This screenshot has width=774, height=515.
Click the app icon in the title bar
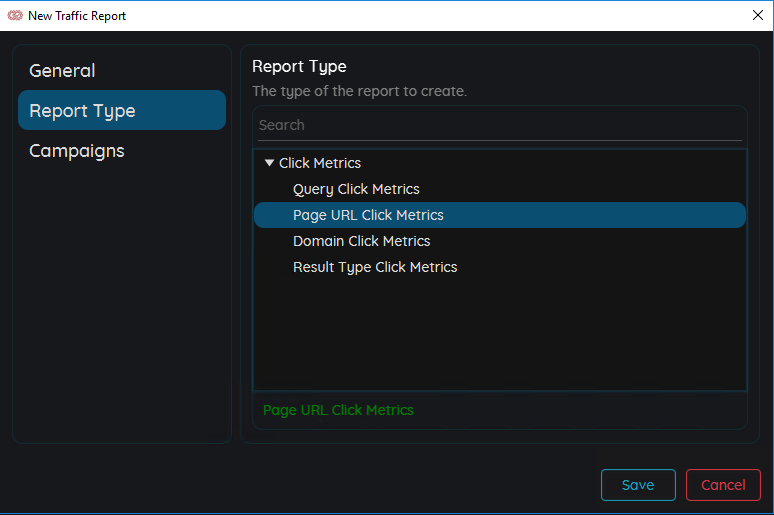click(x=15, y=15)
